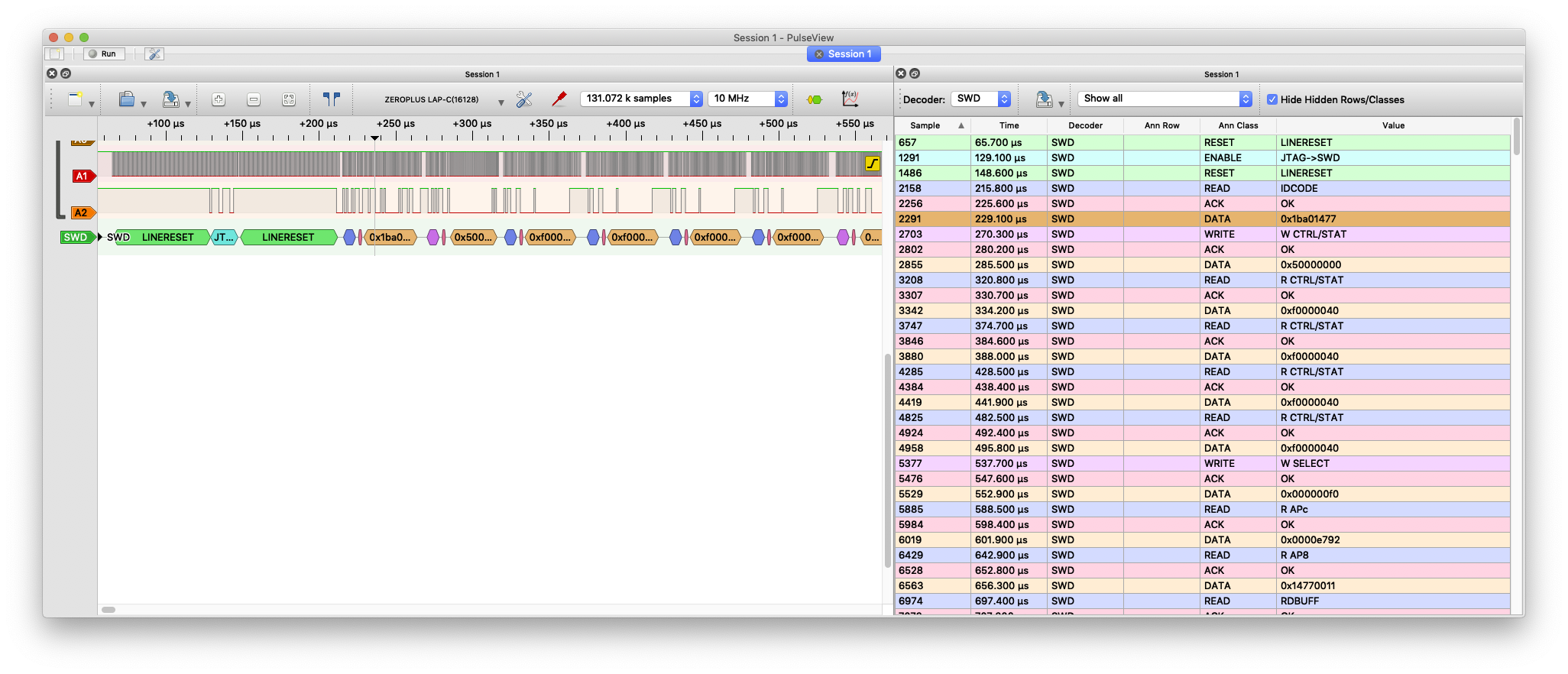Image resolution: width=1568 pixels, height=674 pixels.
Task: Open the channel probe configuration
Action: tap(559, 99)
